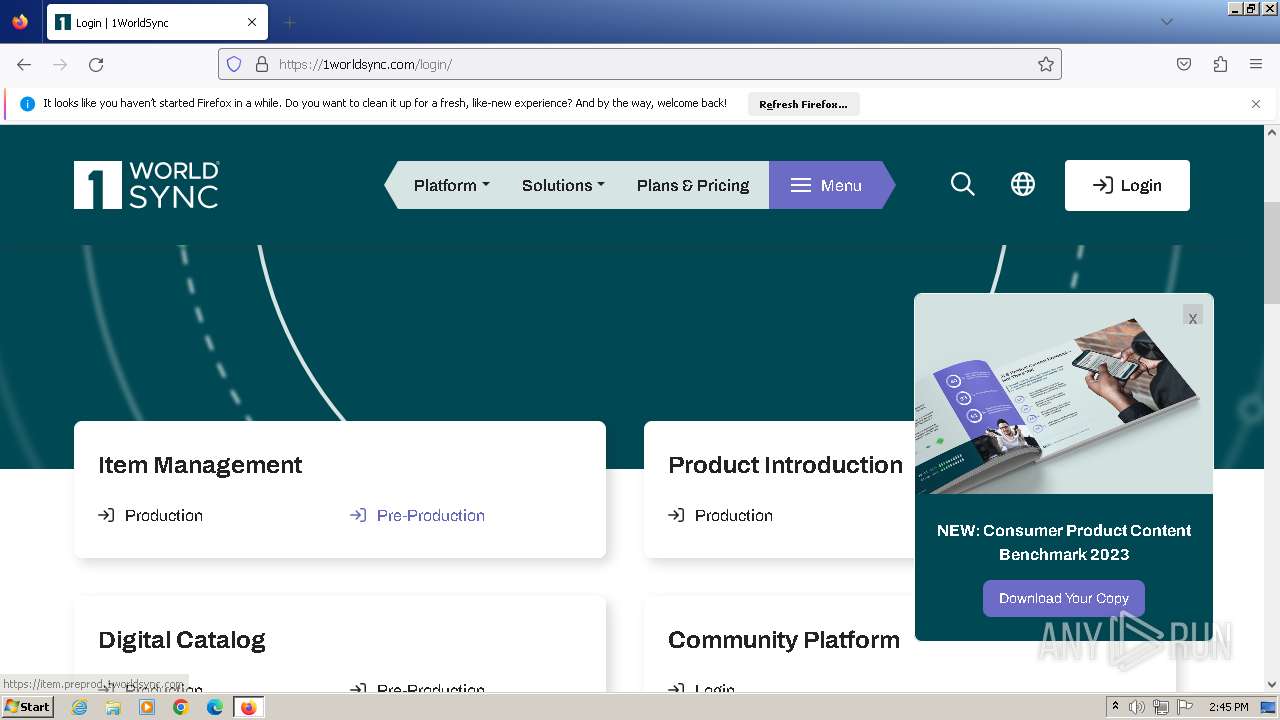Launch Chrome from the taskbar
1280x720 pixels.
181,707
